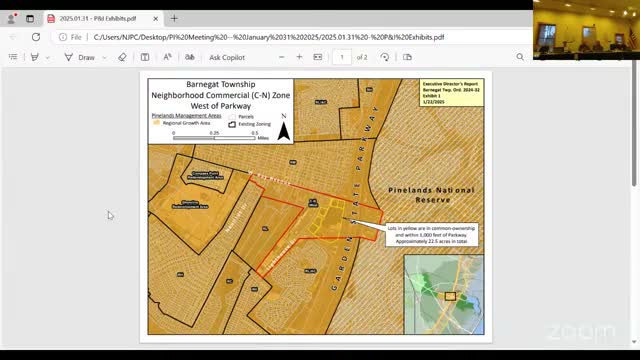Open a new tab with plus button

tap(174, 18)
